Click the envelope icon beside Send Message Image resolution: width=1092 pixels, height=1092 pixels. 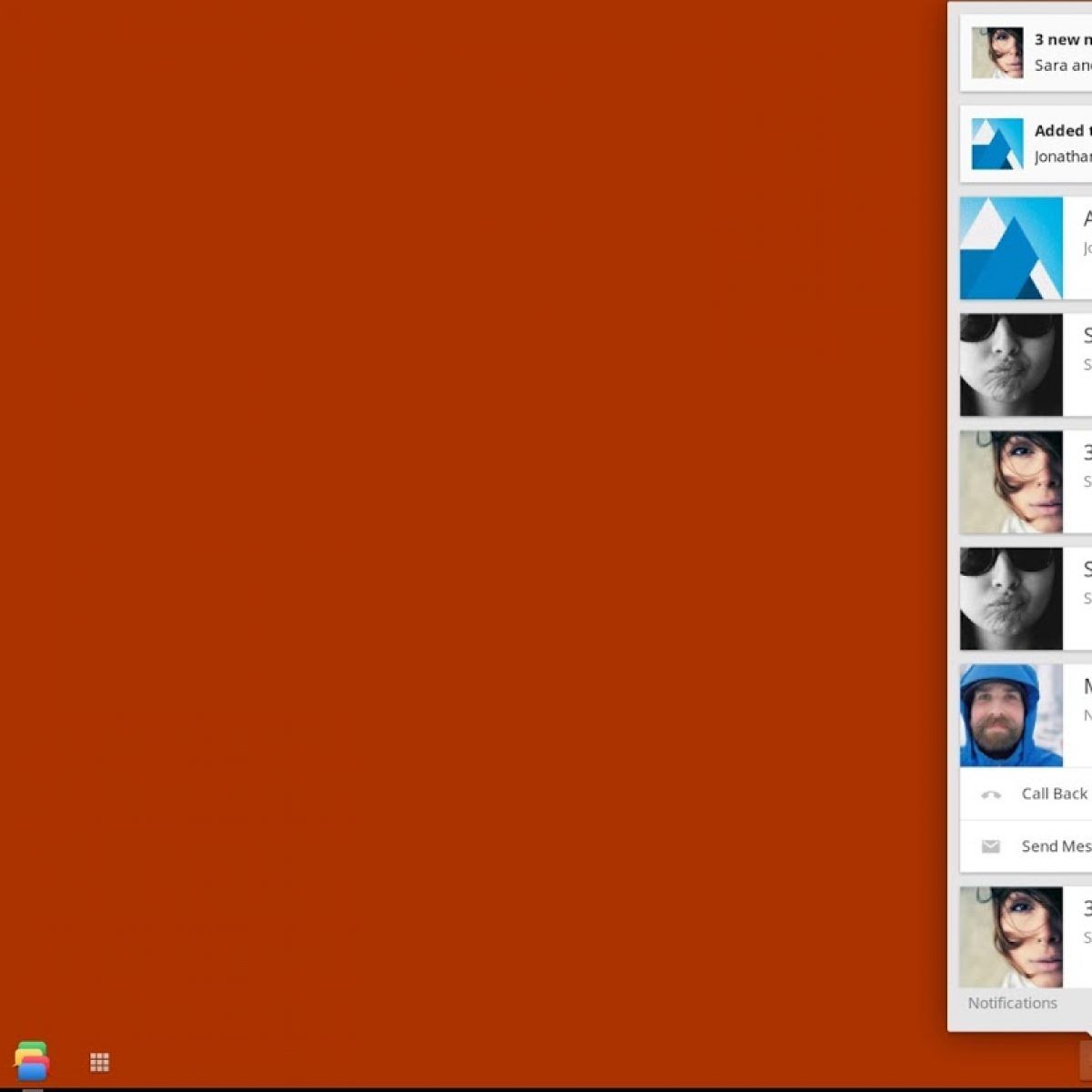991,846
